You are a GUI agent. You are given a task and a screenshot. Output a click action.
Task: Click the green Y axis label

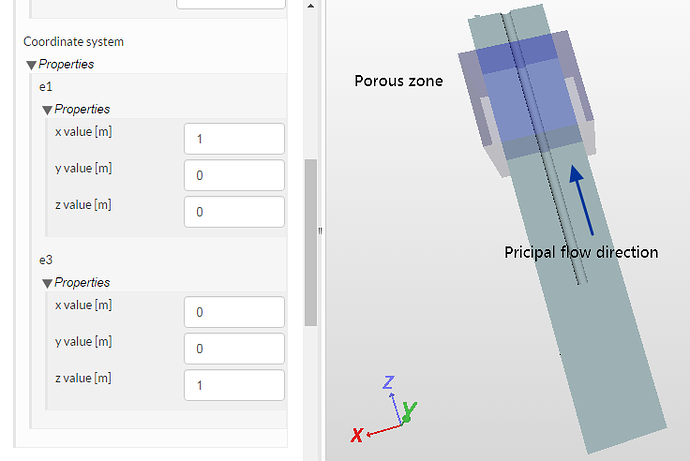pyautogui.click(x=410, y=409)
